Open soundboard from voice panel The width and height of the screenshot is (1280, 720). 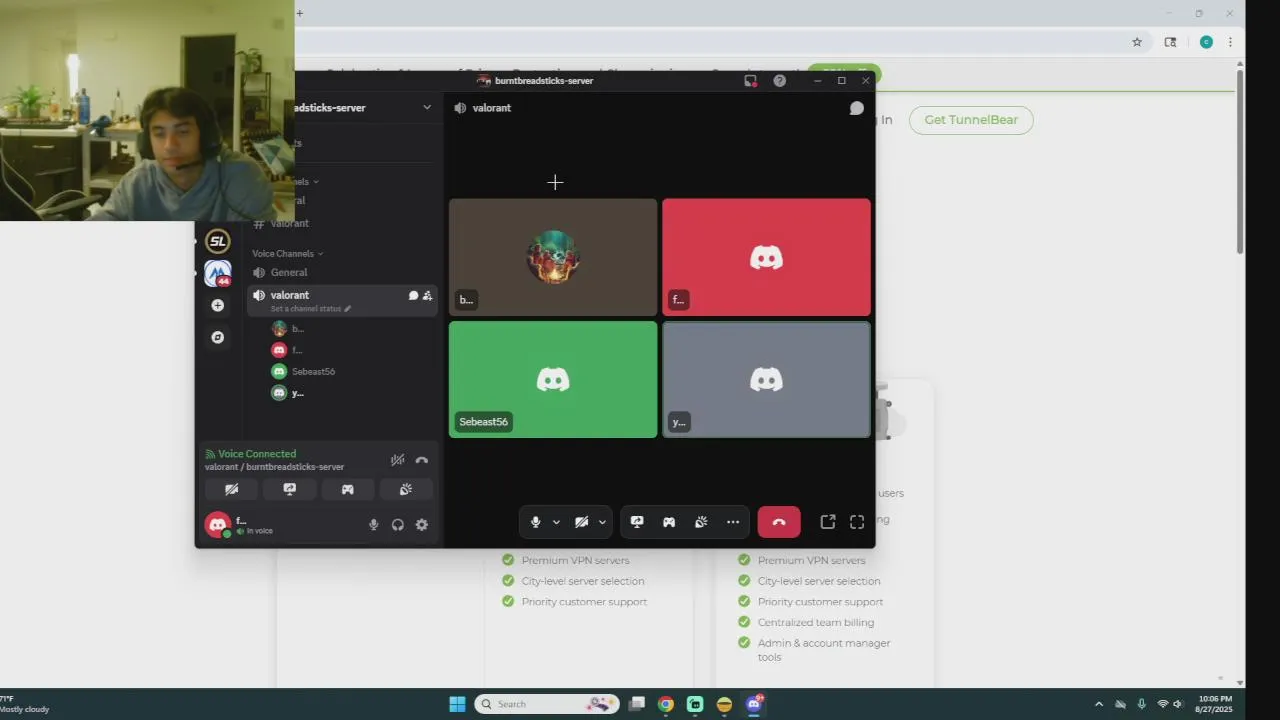(x=406, y=489)
